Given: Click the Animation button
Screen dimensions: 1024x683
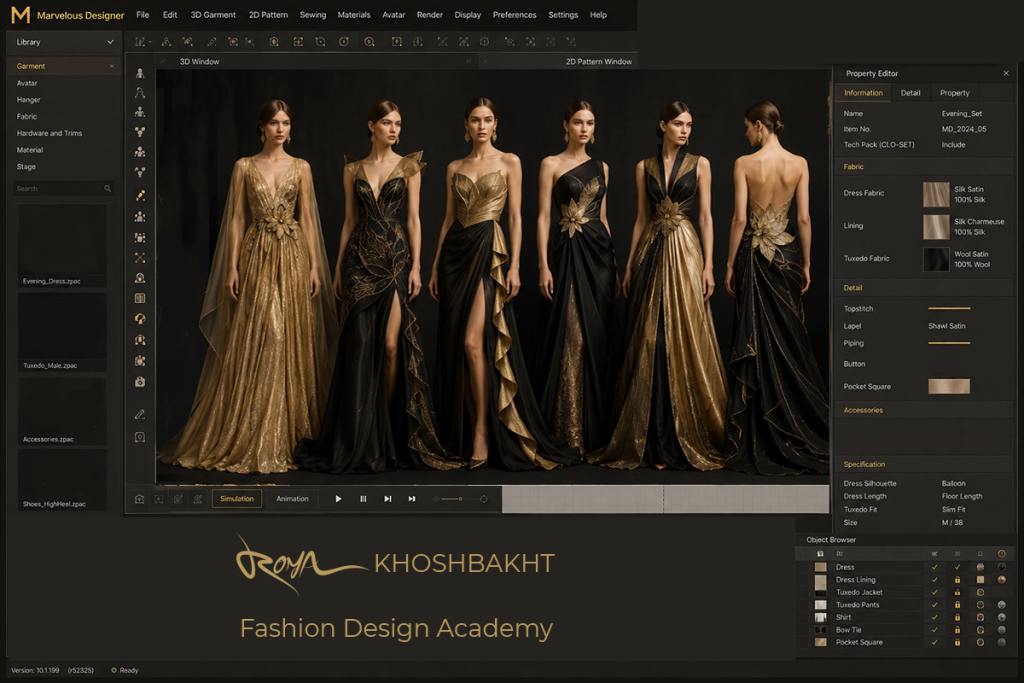Looking at the screenshot, I should pos(292,499).
